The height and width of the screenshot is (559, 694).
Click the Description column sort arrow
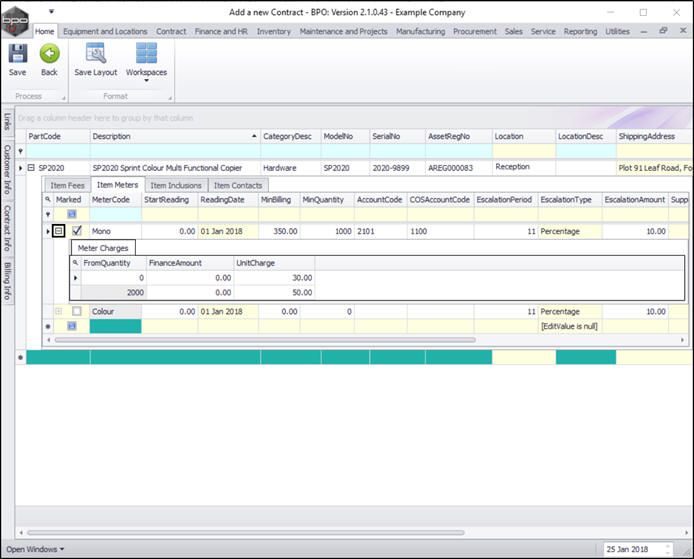tap(252, 136)
